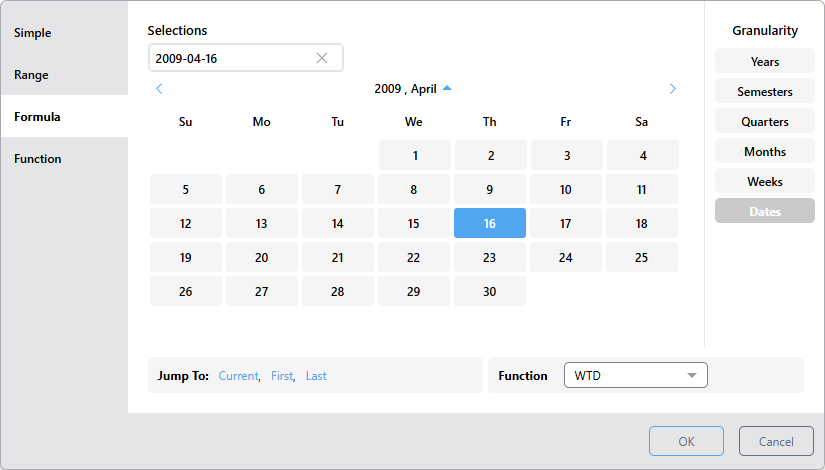The width and height of the screenshot is (825, 470).
Task: Jump to the Current date link
Action: 238,376
